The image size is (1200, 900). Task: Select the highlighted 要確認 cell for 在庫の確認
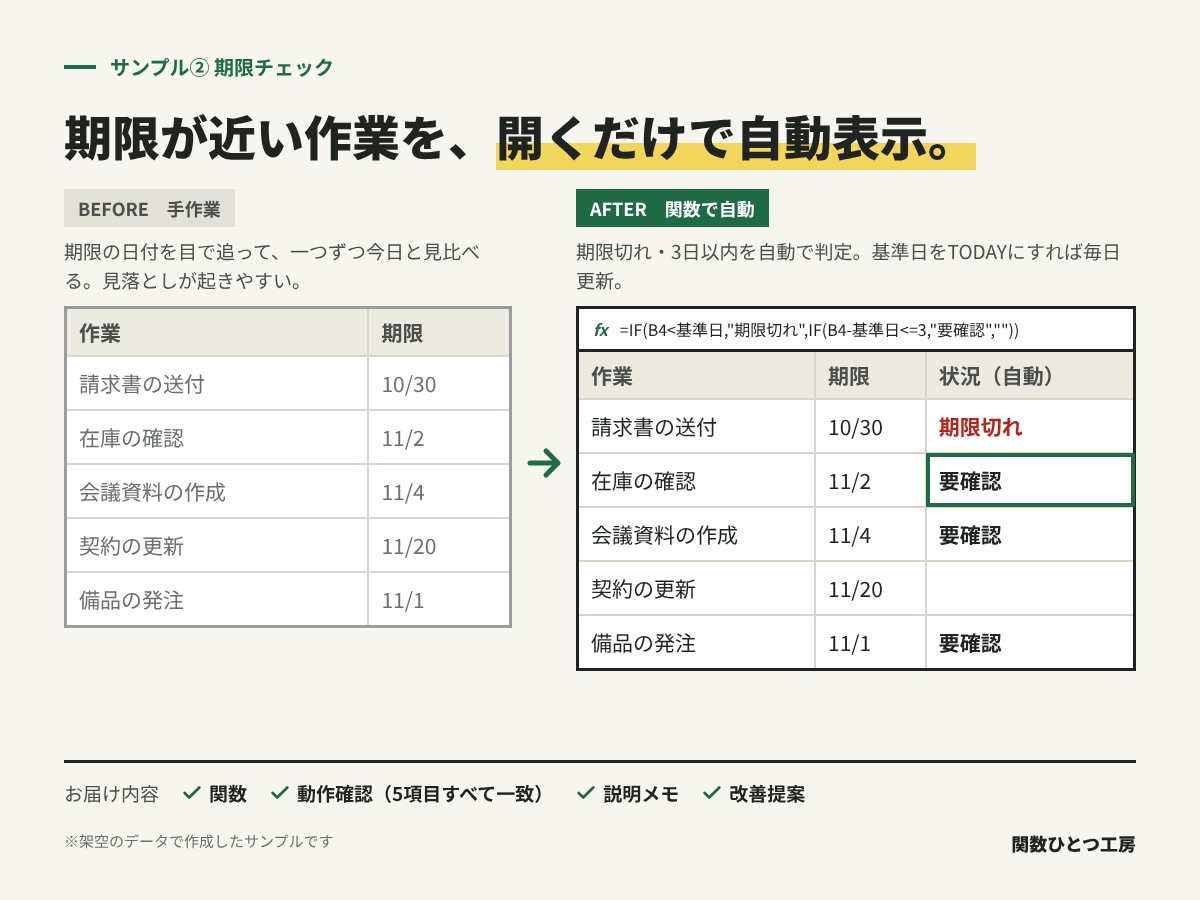point(1030,481)
